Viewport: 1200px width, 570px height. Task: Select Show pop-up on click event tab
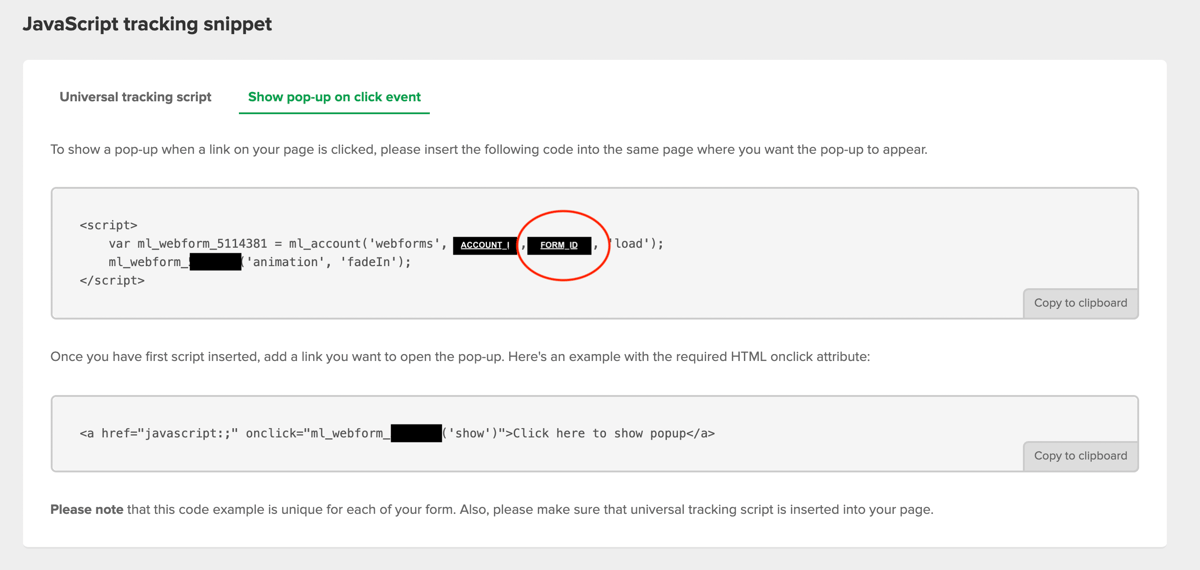click(x=334, y=97)
